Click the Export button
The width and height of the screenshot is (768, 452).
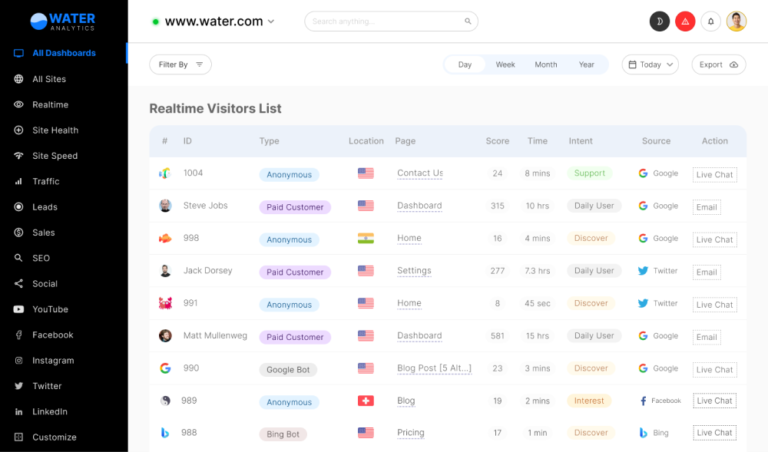[718, 64]
